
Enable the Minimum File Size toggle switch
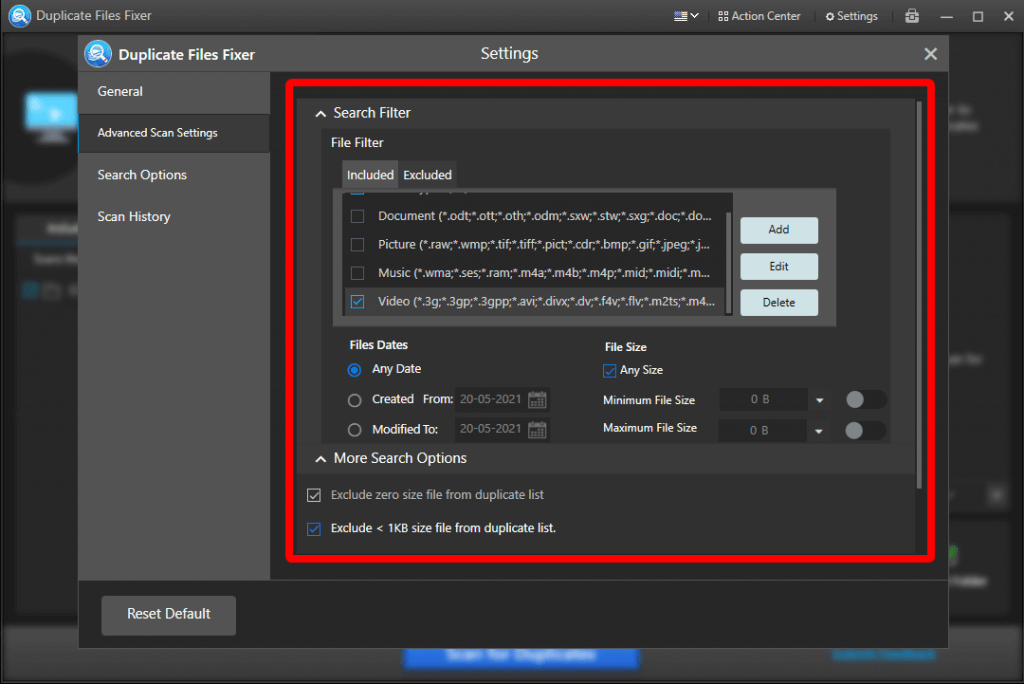coord(864,398)
